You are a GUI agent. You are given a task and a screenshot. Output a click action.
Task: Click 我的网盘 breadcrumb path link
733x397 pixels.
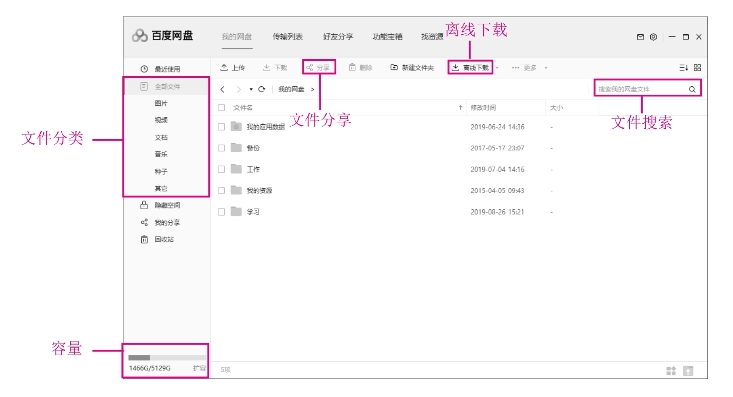pos(291,89)
